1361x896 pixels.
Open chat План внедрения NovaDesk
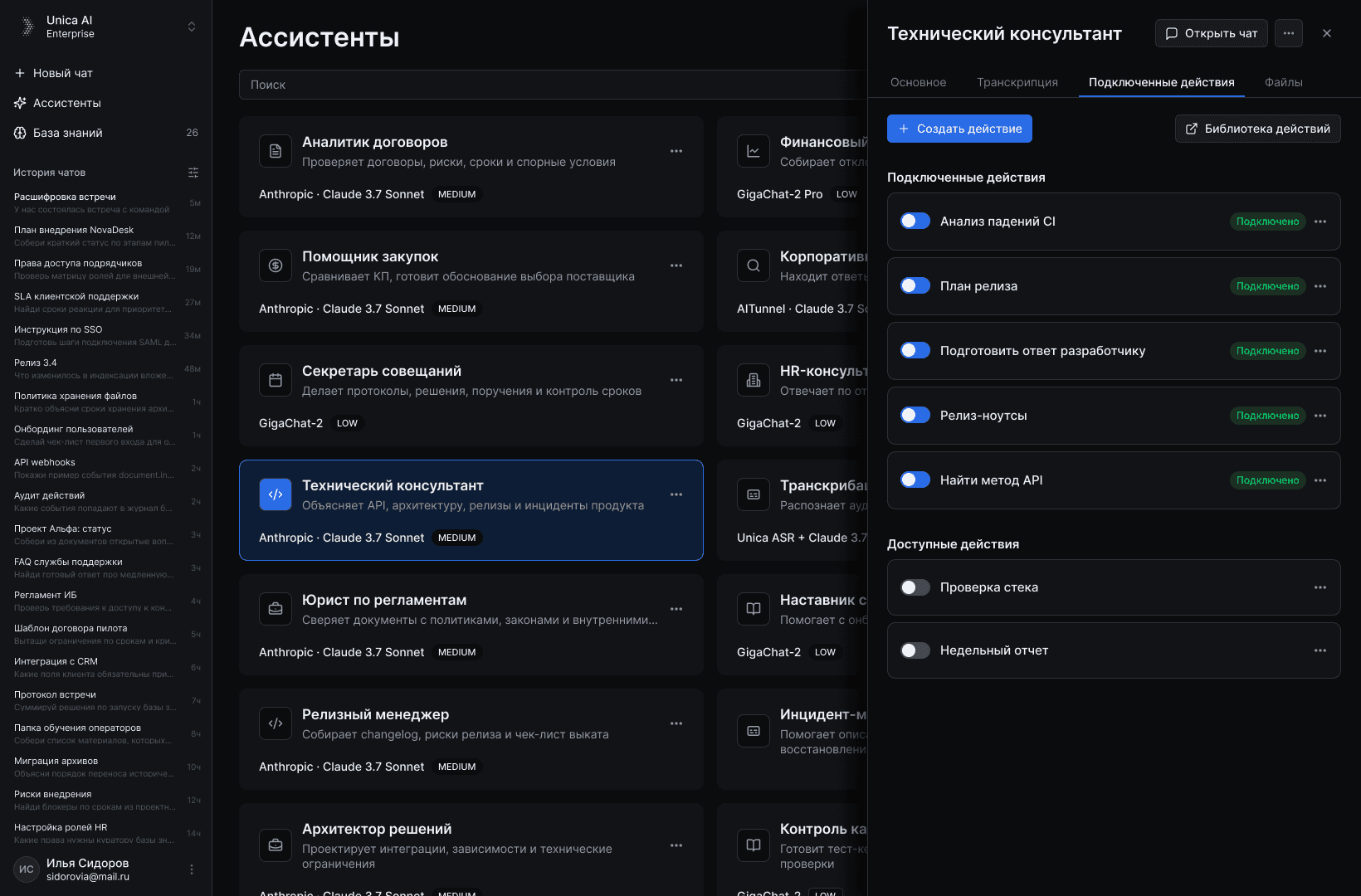point(105,236)
